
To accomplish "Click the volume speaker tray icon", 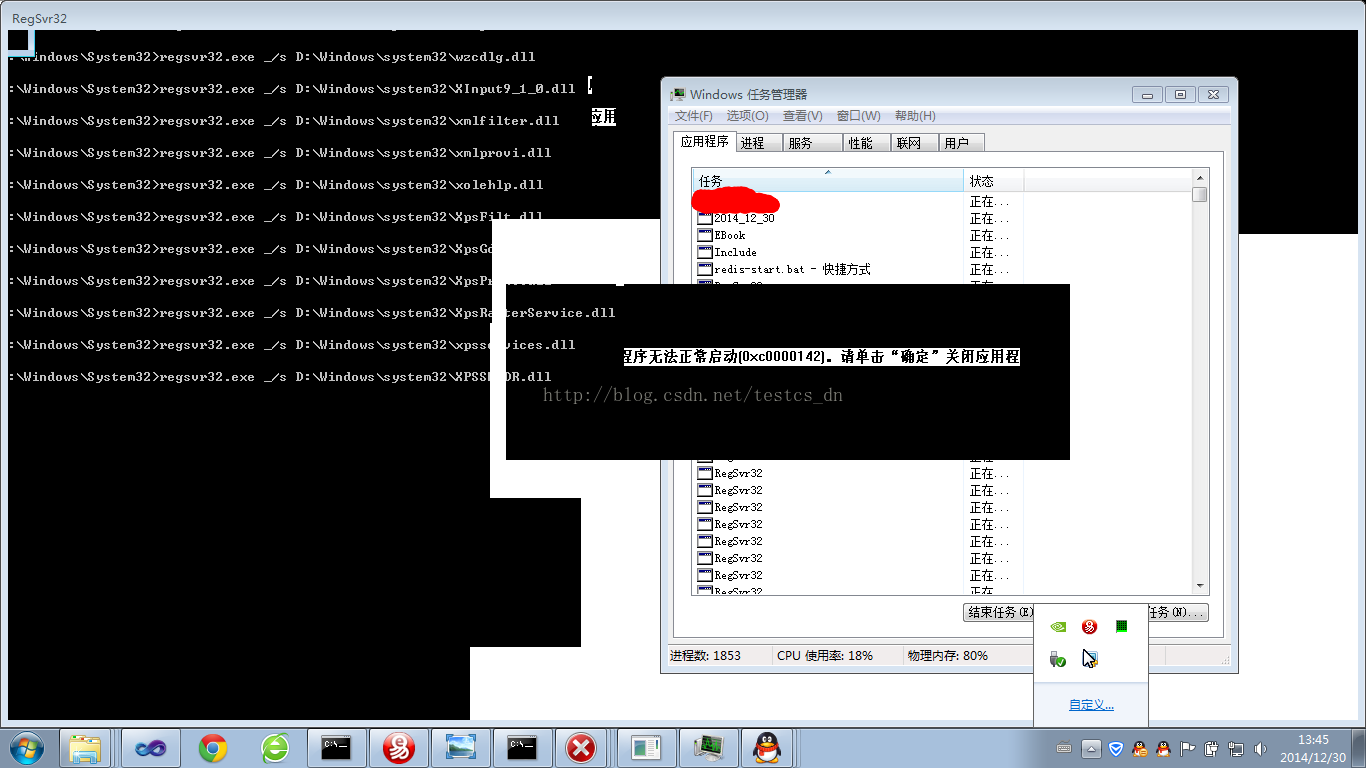I will click(x=1259, y=749).
